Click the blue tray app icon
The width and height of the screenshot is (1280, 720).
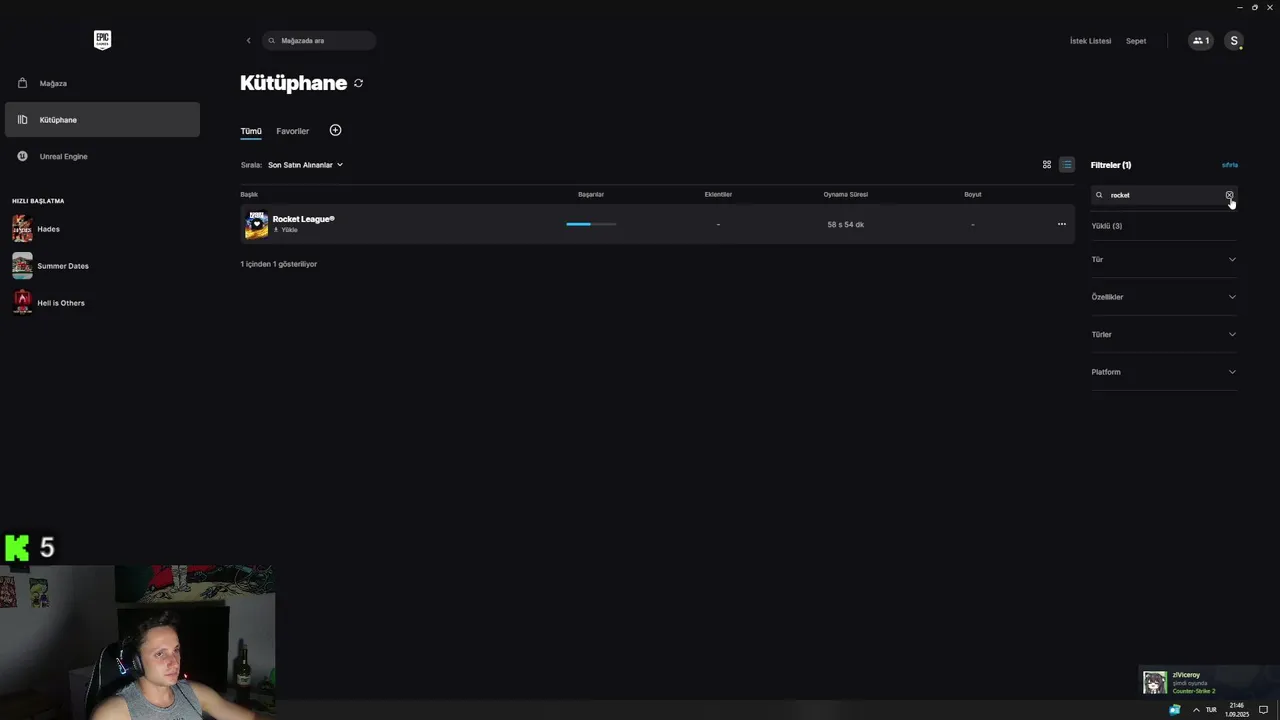[x=1175, y=710]
